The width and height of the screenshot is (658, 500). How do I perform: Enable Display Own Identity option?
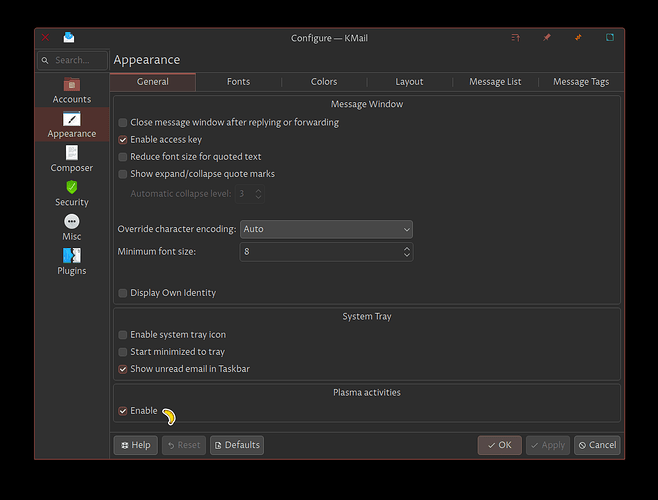pos(123,293)
